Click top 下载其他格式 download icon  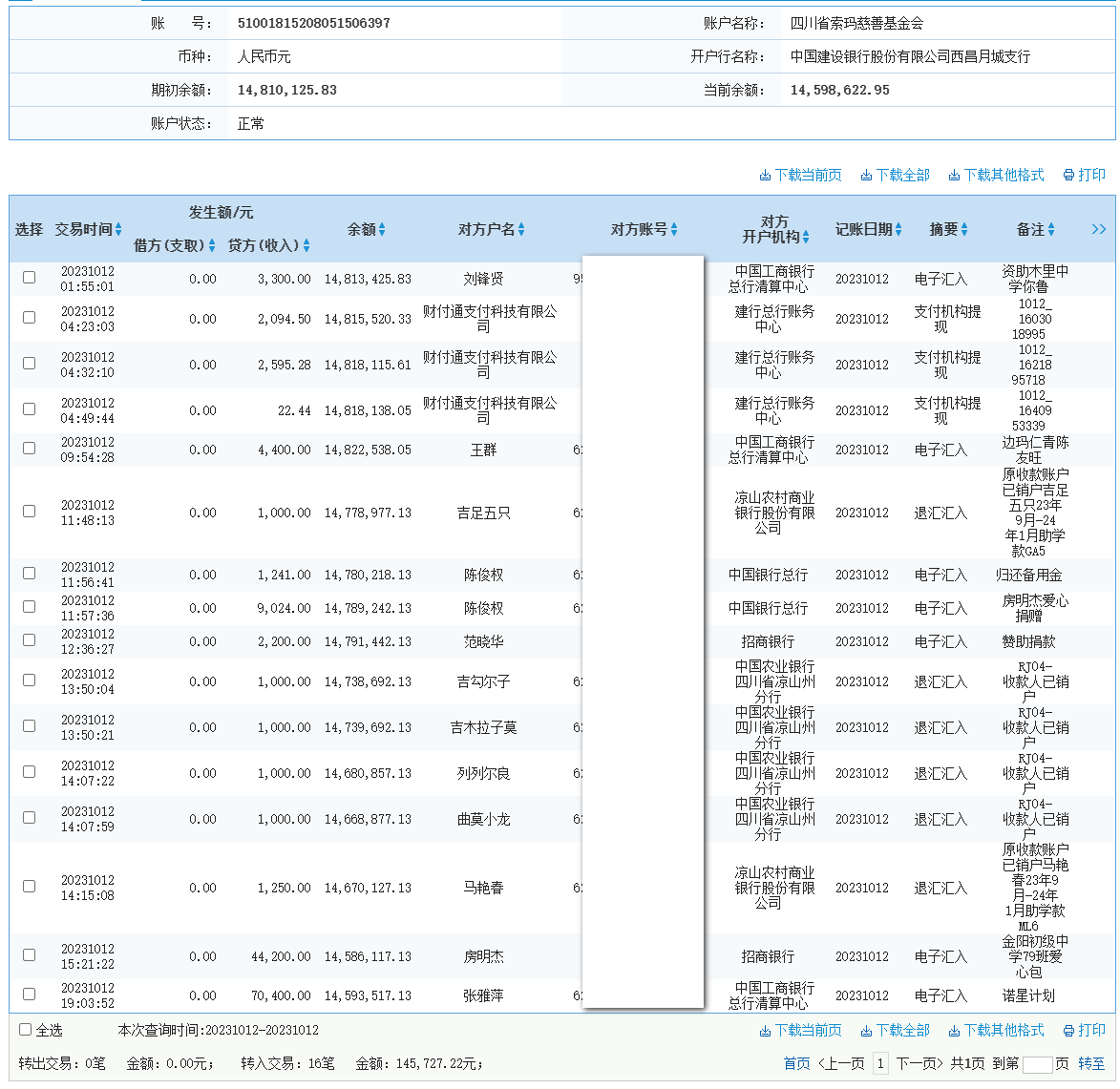pos(954,176)
